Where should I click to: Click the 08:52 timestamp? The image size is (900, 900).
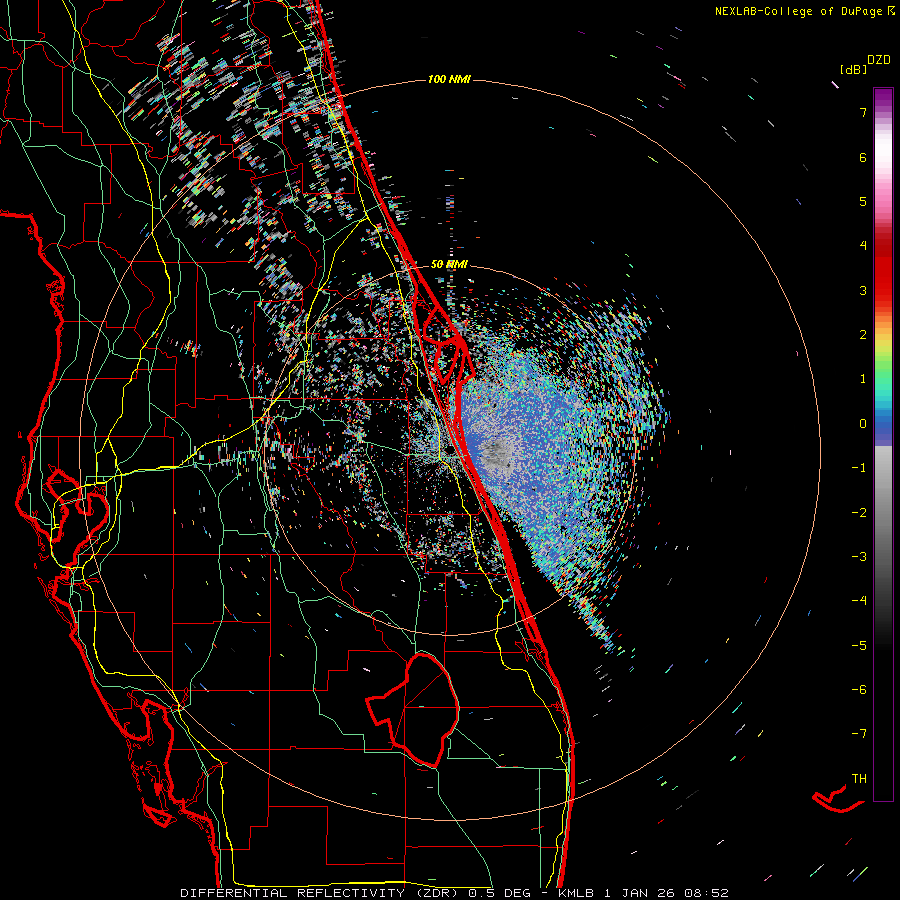point(707,893)
